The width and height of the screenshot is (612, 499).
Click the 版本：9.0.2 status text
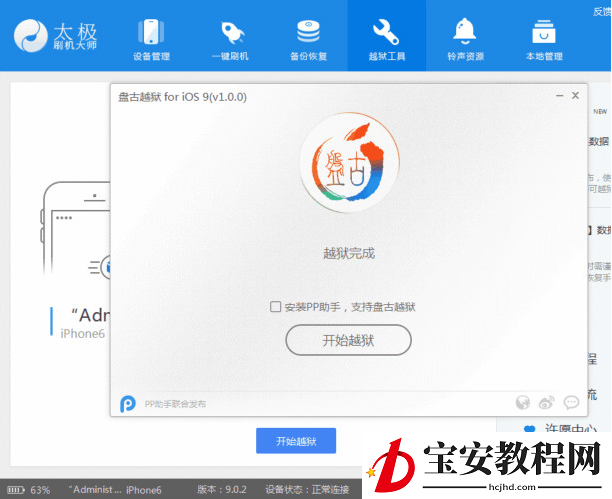point(222,489)
